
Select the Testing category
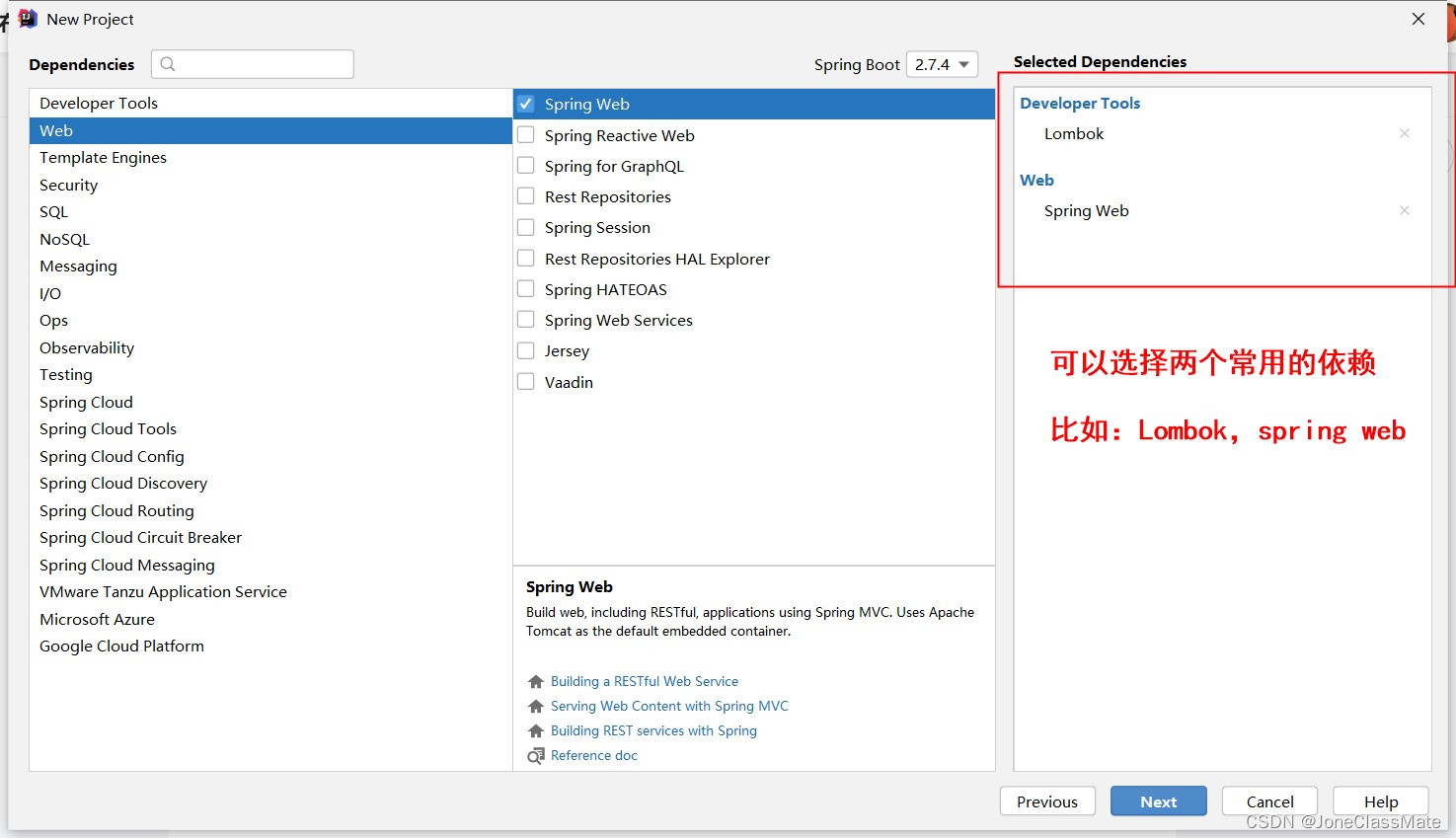[270, 374]
